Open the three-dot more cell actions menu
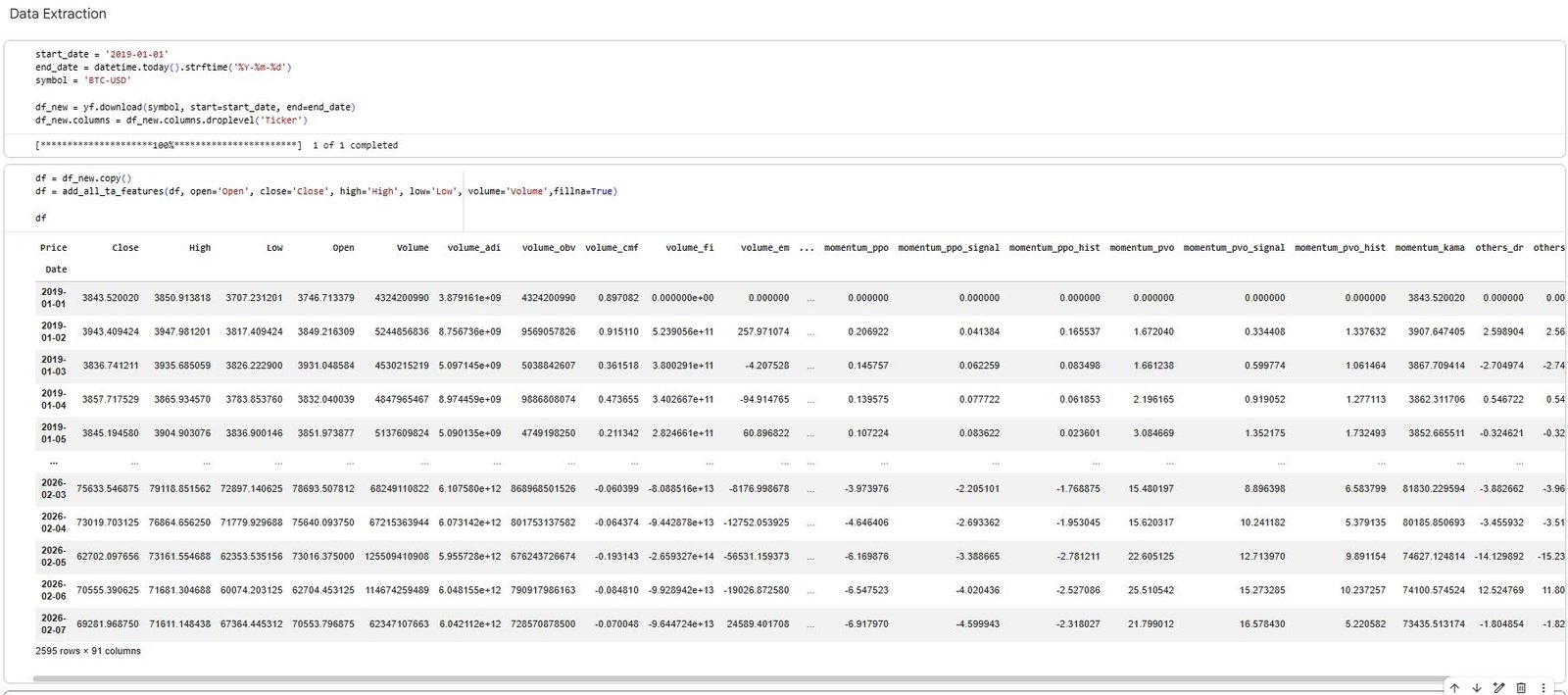 (x=1543, y=688)
